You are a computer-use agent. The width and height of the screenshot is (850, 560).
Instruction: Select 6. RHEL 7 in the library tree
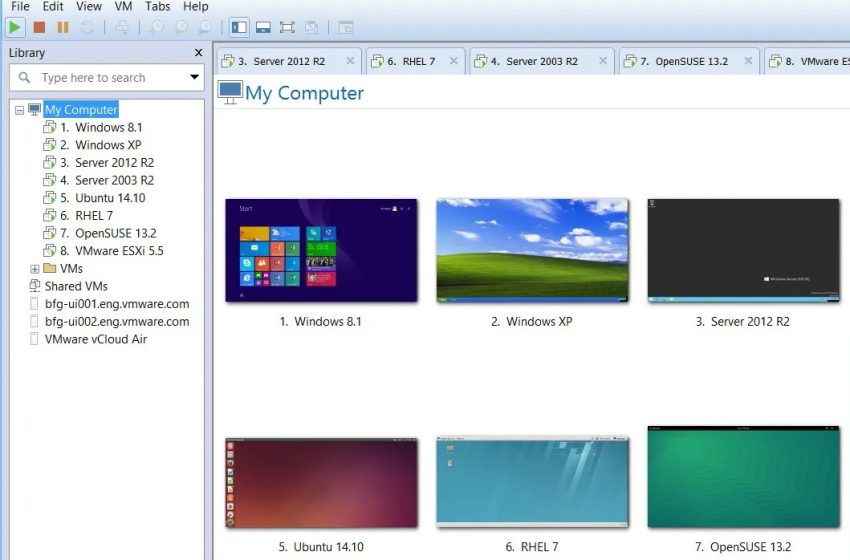coord(87,216)
